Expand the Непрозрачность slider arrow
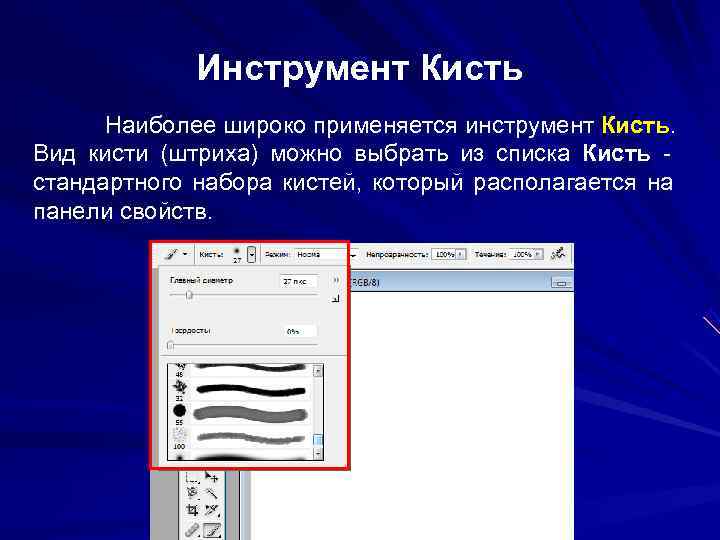This screenshot has width=720, height=540. (461, 254)
